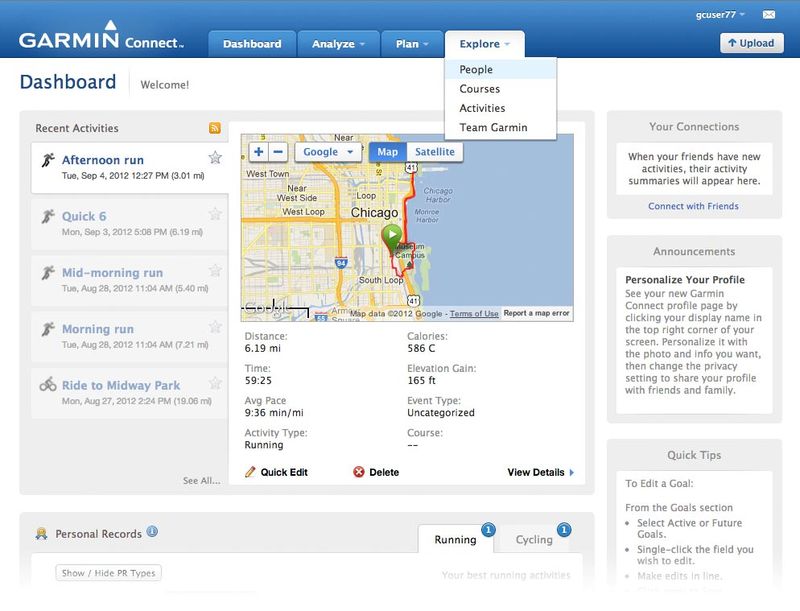Screen dimensions: 800x611
Task: Open the messages envelope icon
Action: pyautogui.click(x=768, y=14)
